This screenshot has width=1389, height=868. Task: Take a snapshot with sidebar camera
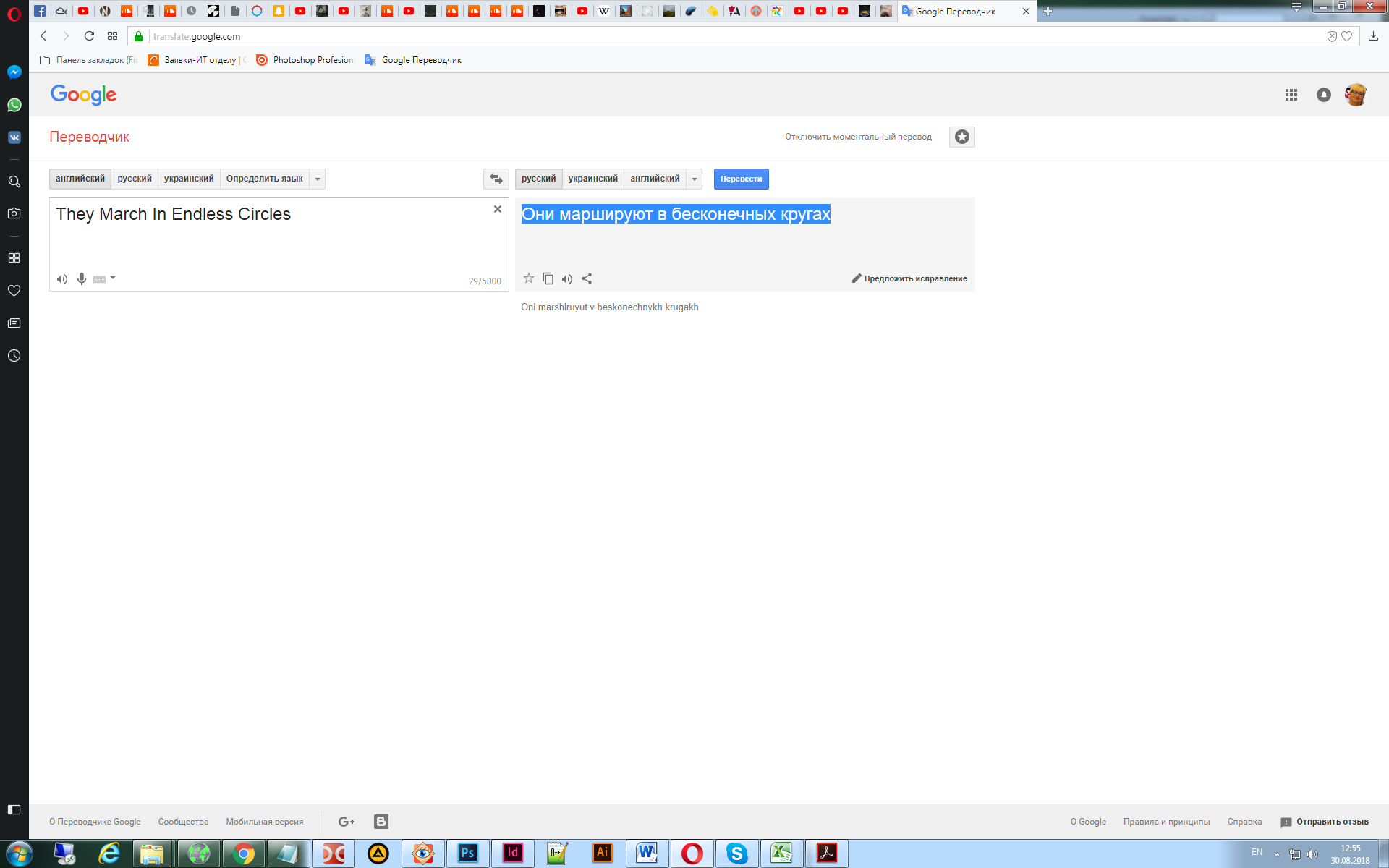coord(14,213)
